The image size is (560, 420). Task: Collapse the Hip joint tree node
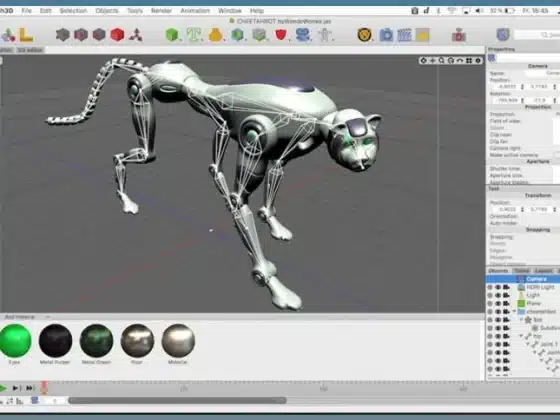pyautogui.click(x=521, y=336)
